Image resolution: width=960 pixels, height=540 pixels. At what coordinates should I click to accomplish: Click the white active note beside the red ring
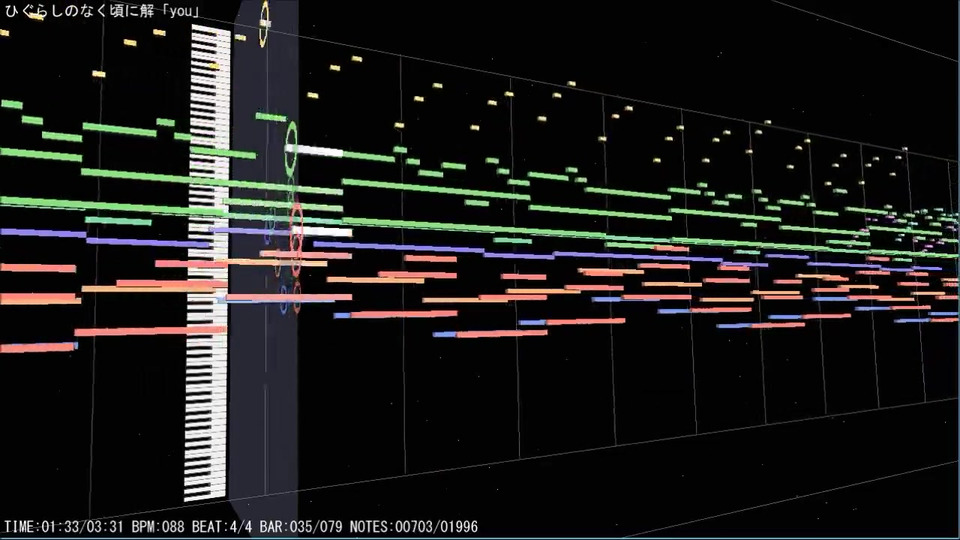click(x=322, y=232)
